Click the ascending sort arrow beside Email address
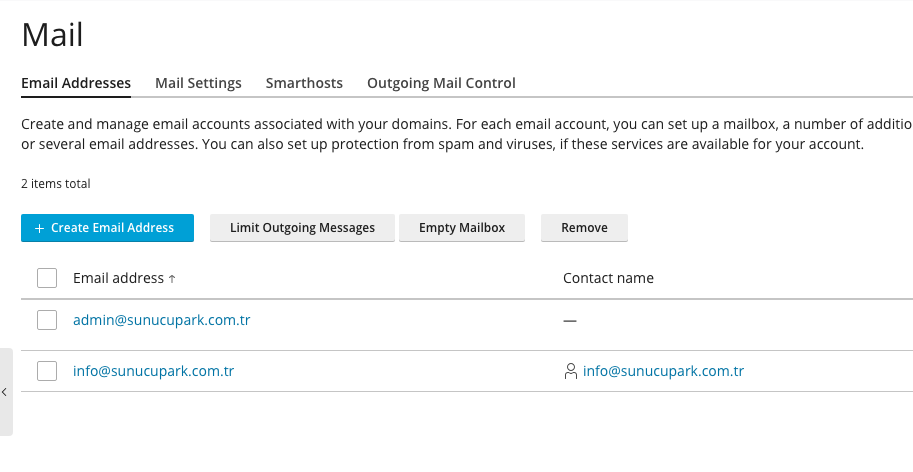 [x=172, y=279]
